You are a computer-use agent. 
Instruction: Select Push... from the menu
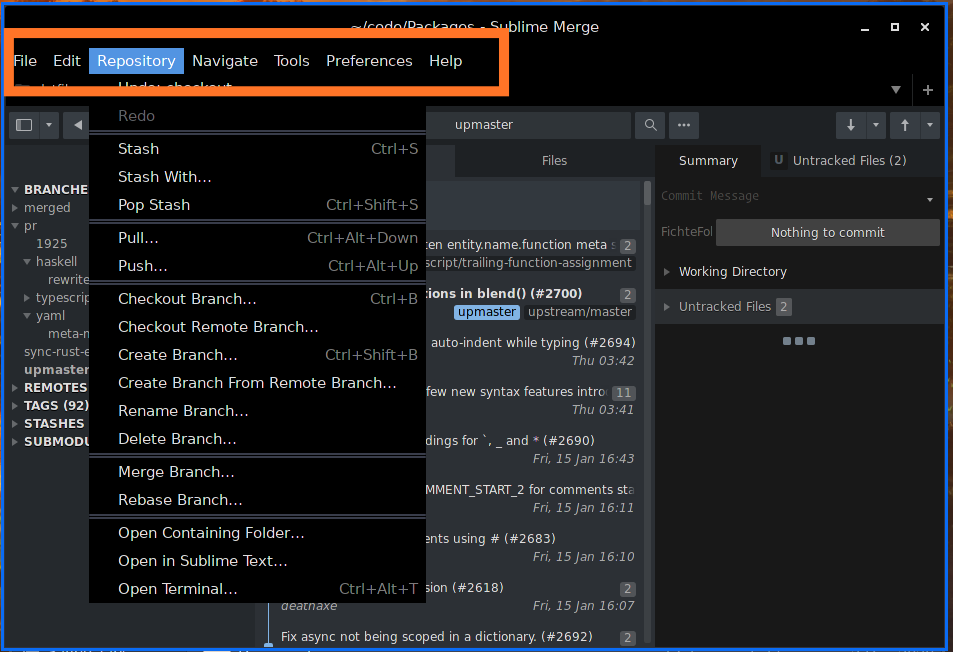click(257, 266)
